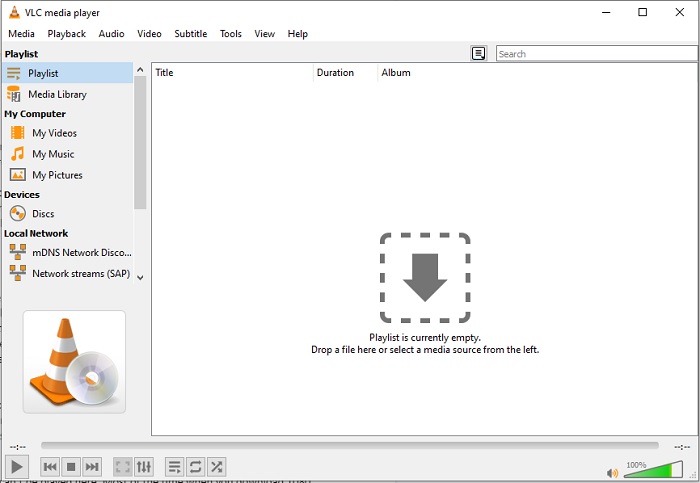Click the My Pictures image icon

17,175
